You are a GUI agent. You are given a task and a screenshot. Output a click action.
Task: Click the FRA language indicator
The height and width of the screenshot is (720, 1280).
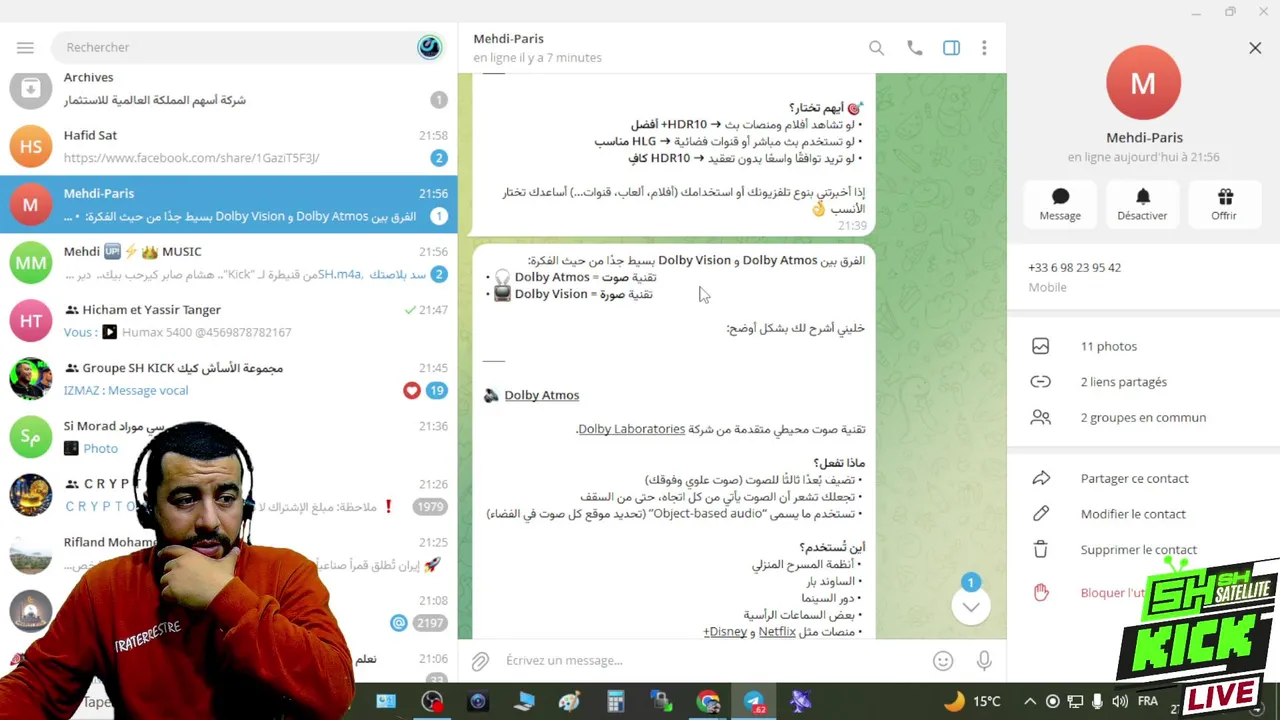pyautogui.click(x=1148, y=702)
